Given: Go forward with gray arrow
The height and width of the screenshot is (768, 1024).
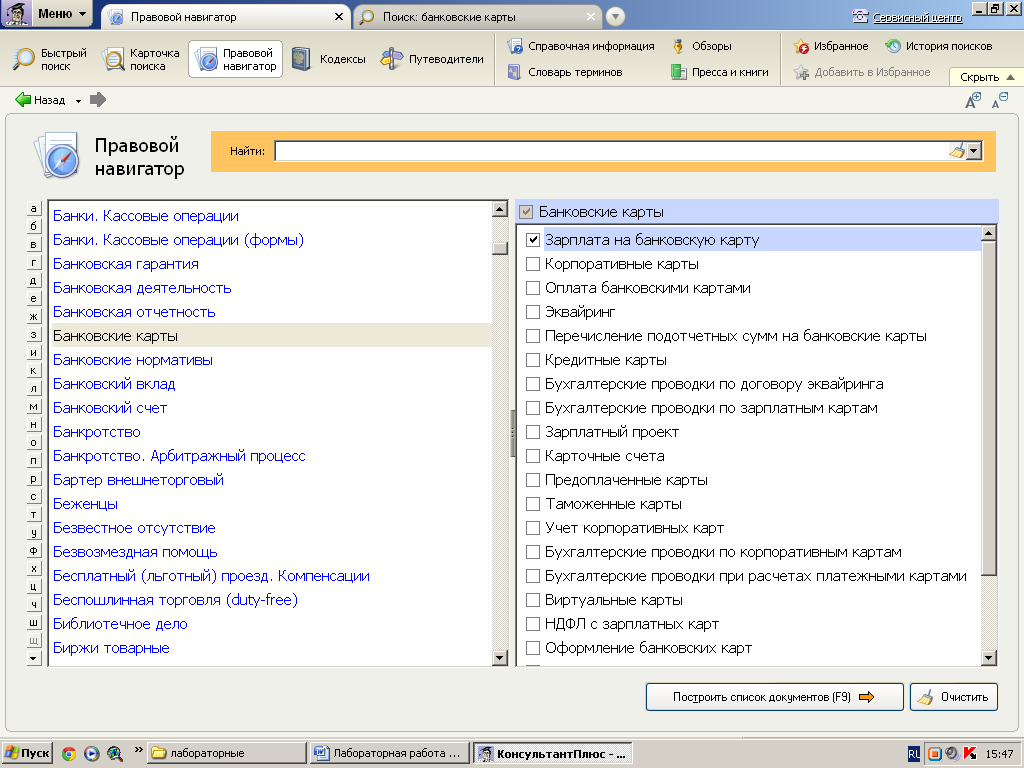Looking at the screenshot, I should click(98, 100).
